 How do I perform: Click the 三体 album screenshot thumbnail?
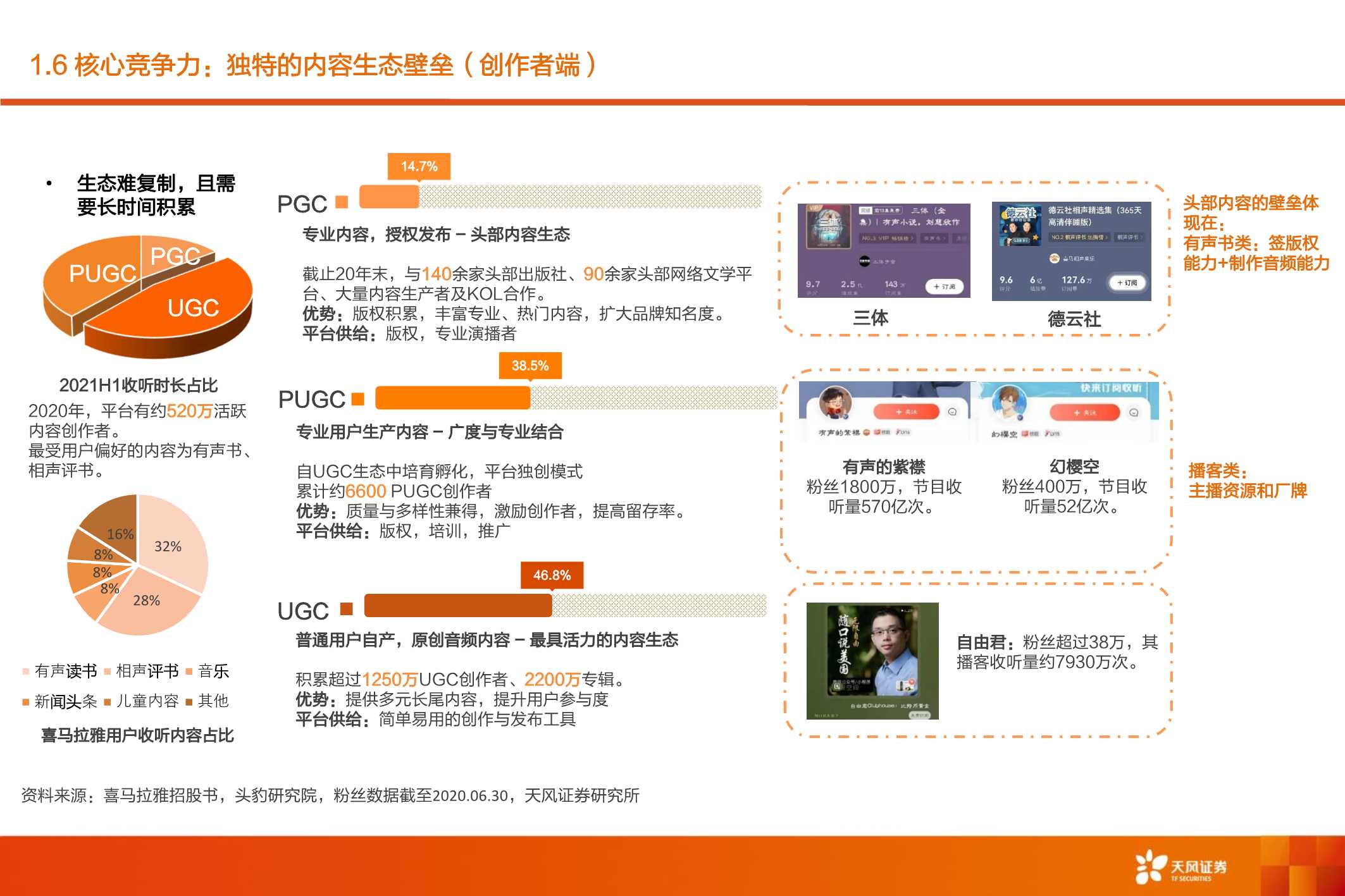pos(884,250)
